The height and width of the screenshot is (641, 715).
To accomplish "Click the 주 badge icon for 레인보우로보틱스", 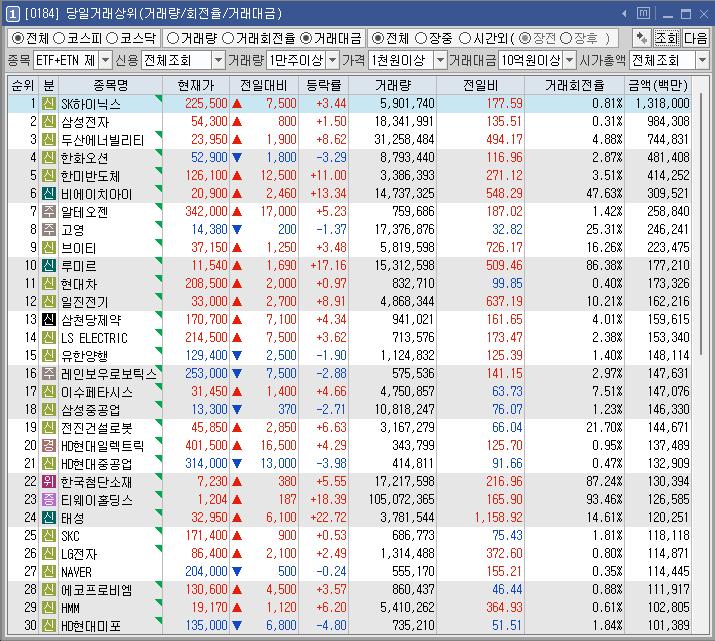I will tap(49, 373).
